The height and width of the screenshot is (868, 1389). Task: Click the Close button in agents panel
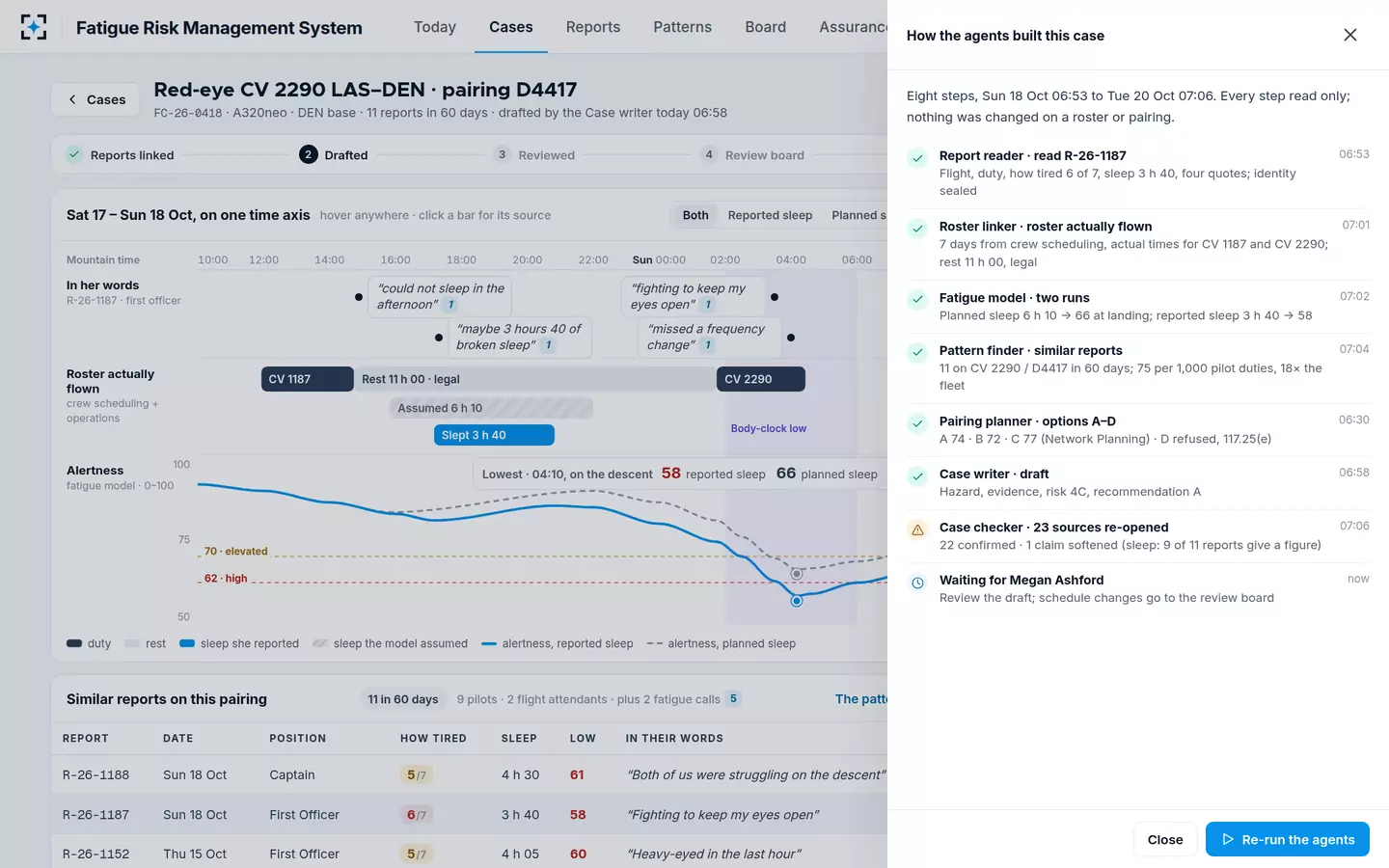1165,839
